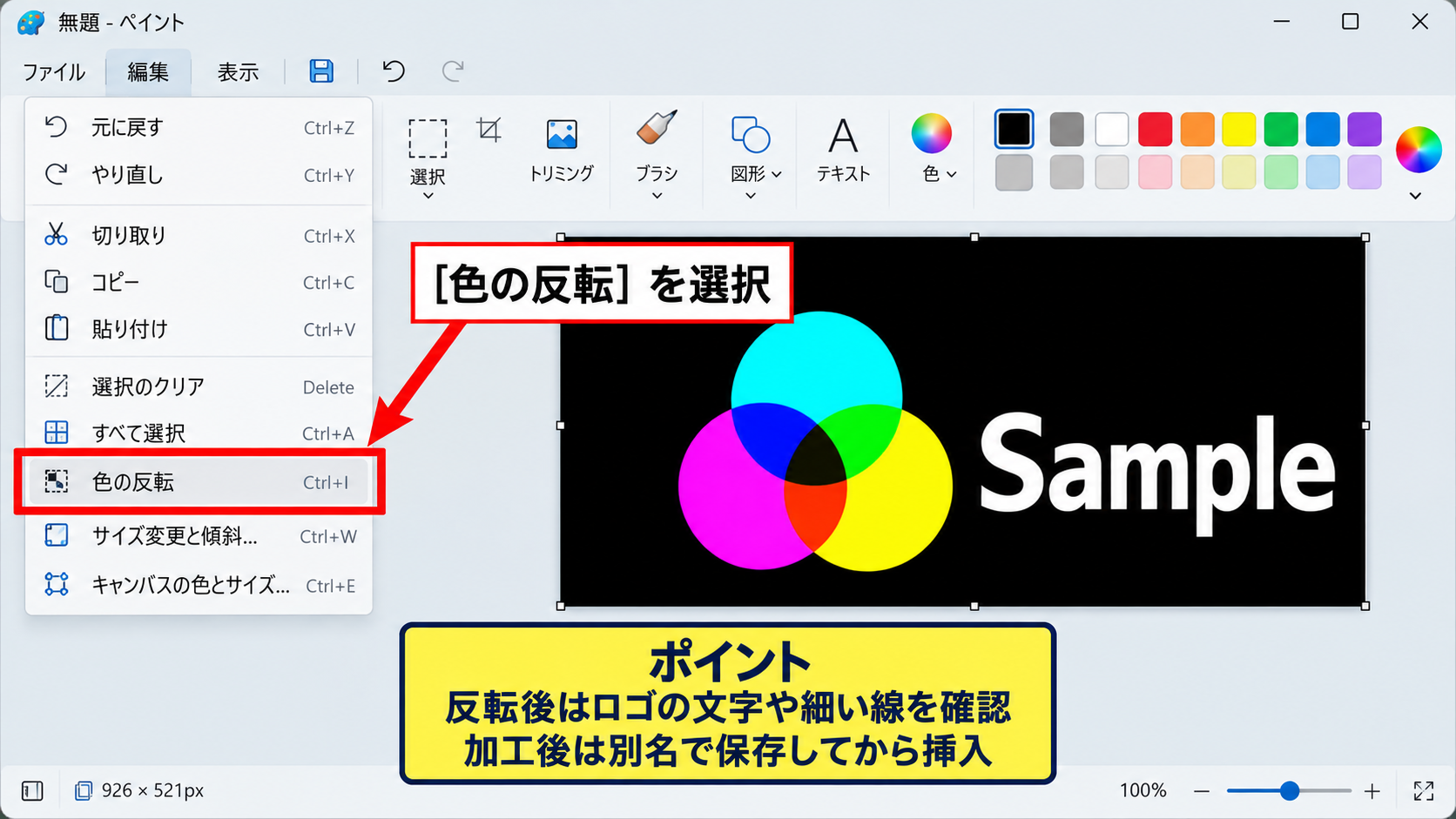Choose 元に戻す from edit menu
Screen dimensions: 1456x819
coord(199,127)
